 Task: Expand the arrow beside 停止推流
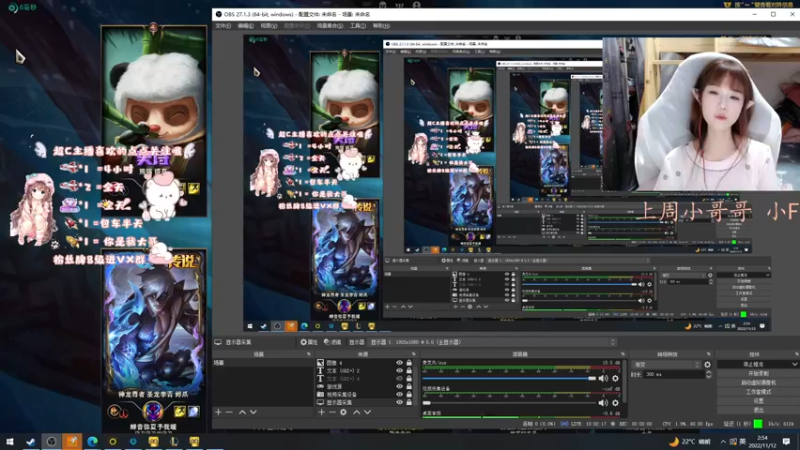coord(795,364)
